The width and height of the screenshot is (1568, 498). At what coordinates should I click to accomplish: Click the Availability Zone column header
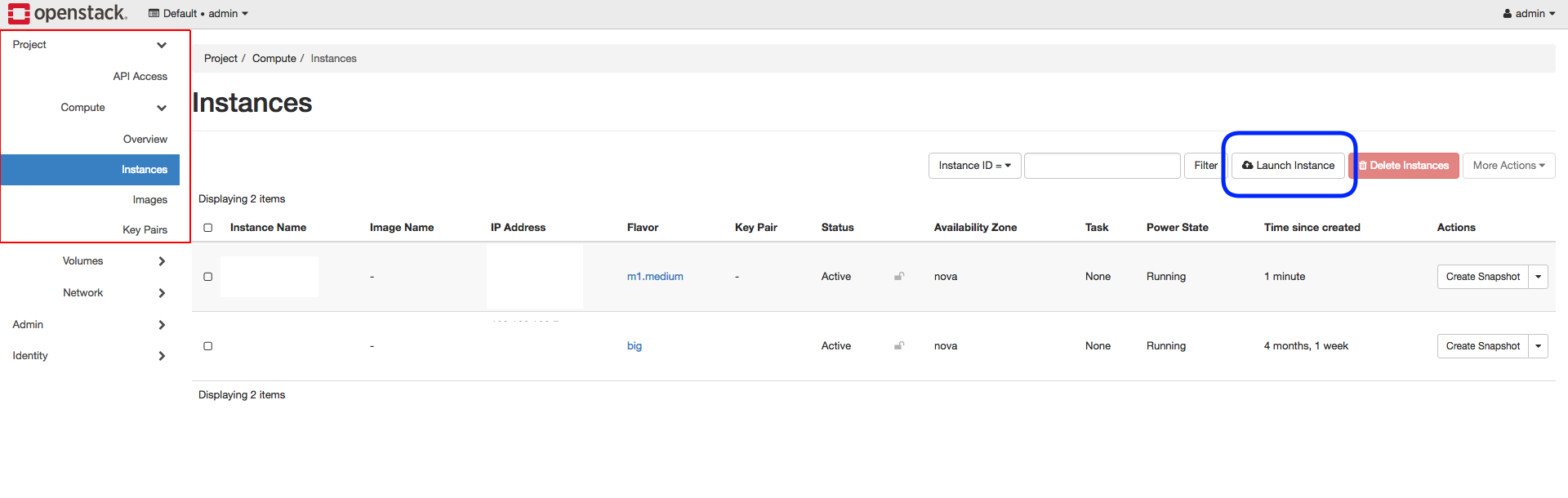[x=975, y=228]
